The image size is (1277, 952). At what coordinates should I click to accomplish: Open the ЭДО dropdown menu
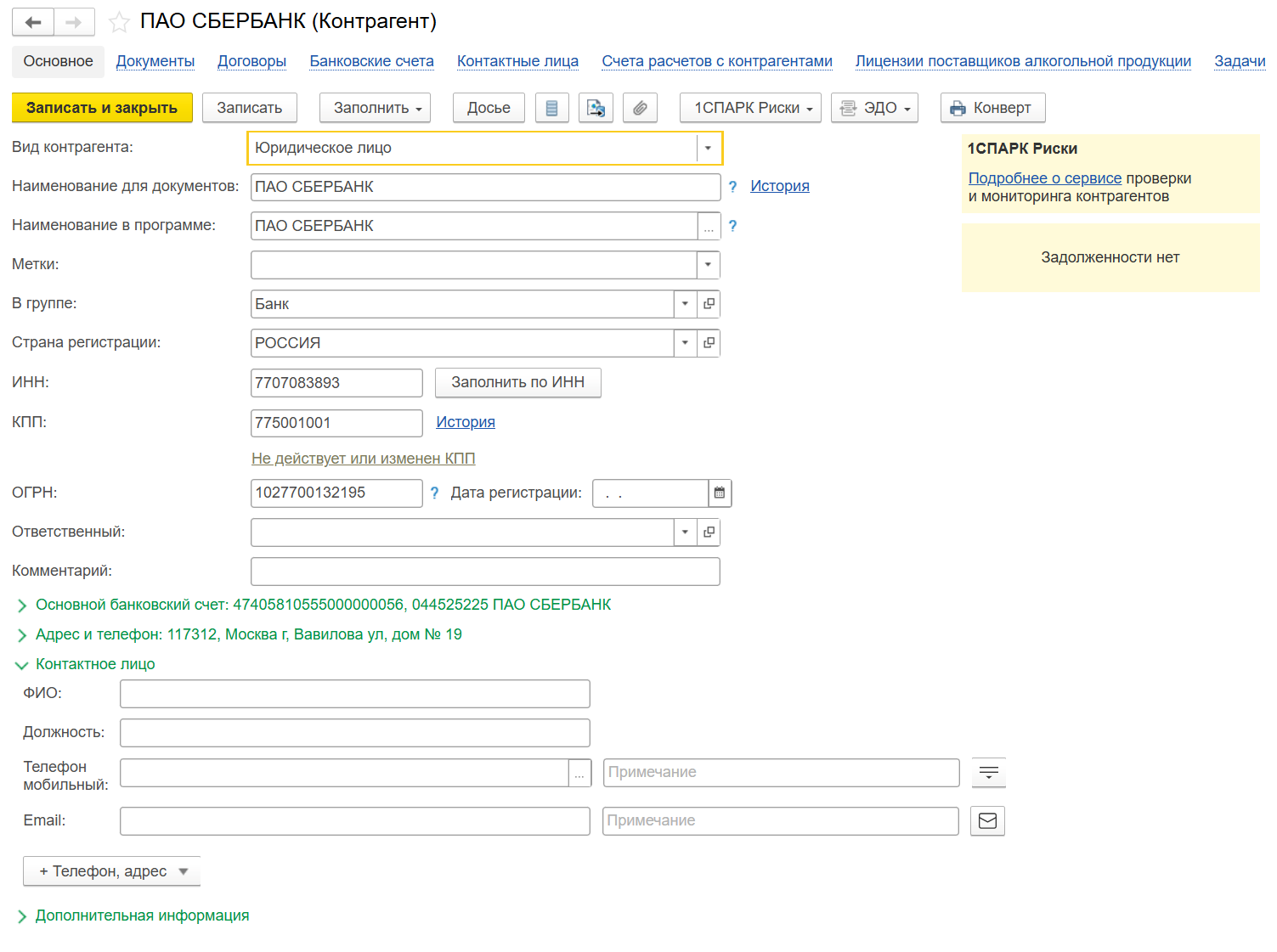(874, 108)
